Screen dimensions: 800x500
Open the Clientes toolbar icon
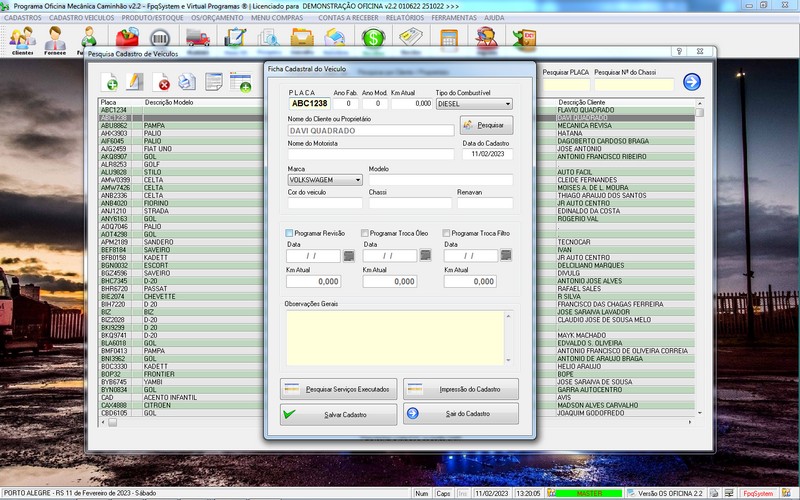click(22, 40)
